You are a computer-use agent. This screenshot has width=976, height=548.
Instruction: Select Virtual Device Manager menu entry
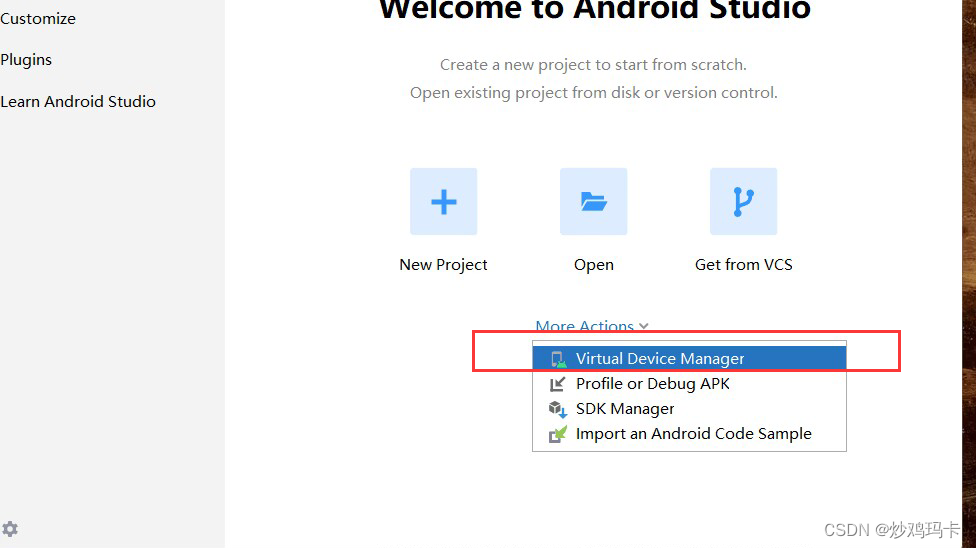(689, 359)
